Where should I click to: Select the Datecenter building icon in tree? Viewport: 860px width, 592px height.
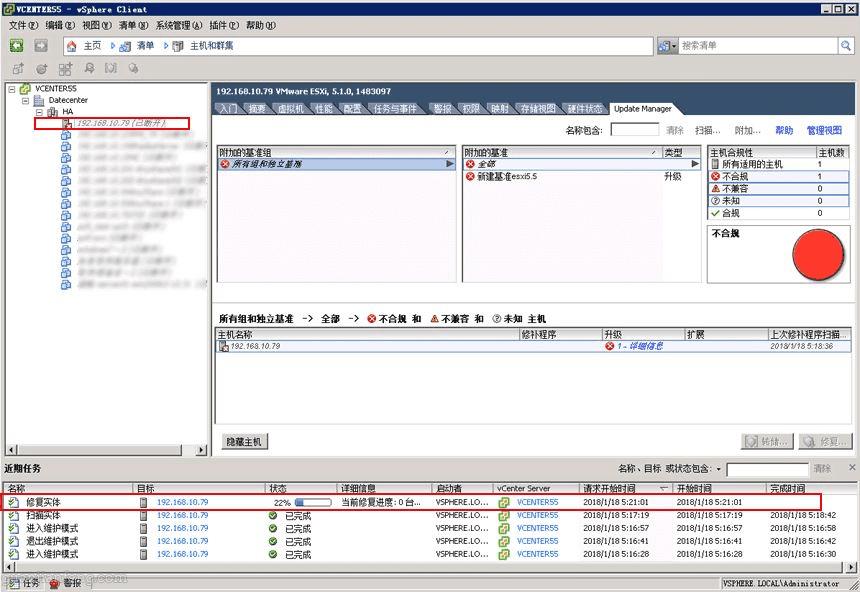point(38,100)
